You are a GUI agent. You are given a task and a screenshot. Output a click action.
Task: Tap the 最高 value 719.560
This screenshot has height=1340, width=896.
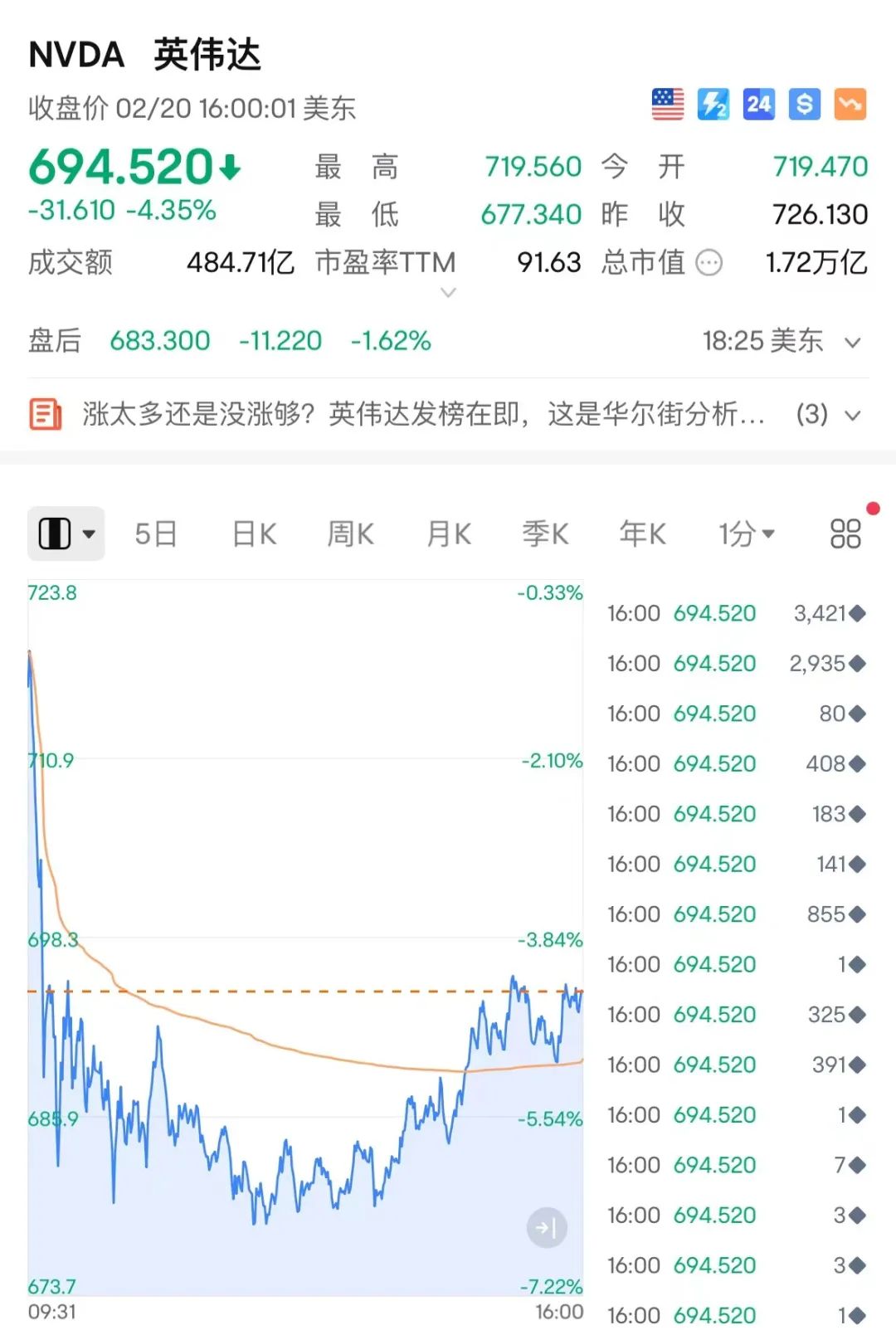coord(533,167)
